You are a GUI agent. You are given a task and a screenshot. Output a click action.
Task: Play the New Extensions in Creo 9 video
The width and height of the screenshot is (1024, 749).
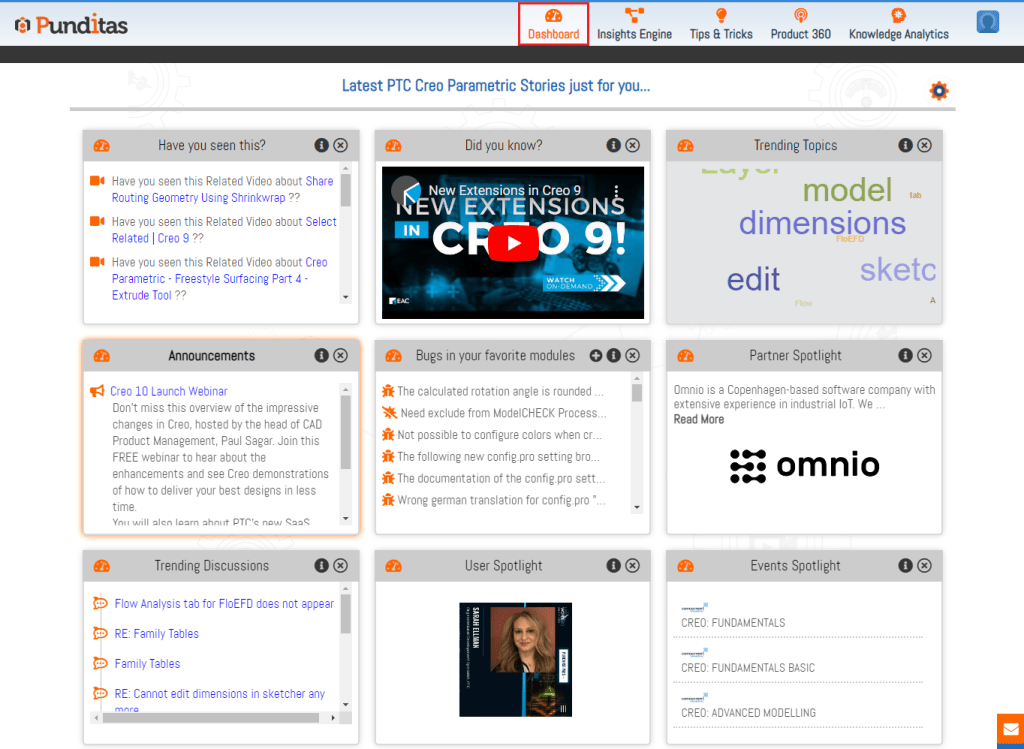click(x=512, y=243)
